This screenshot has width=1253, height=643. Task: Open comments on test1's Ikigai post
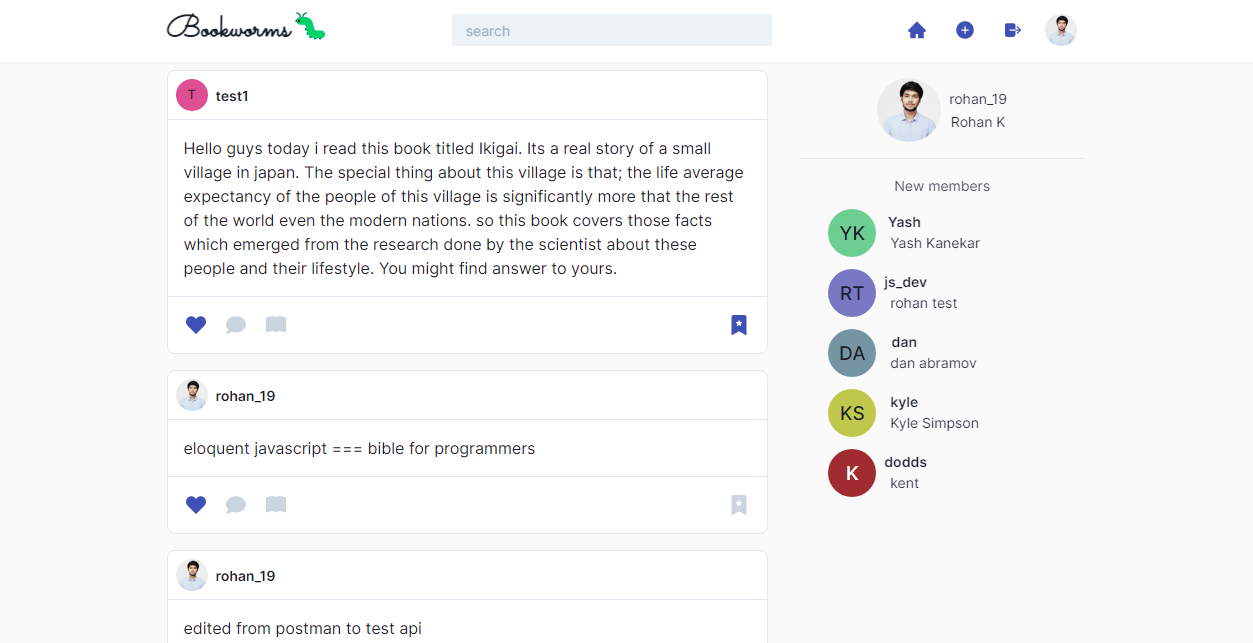[236, 325]
